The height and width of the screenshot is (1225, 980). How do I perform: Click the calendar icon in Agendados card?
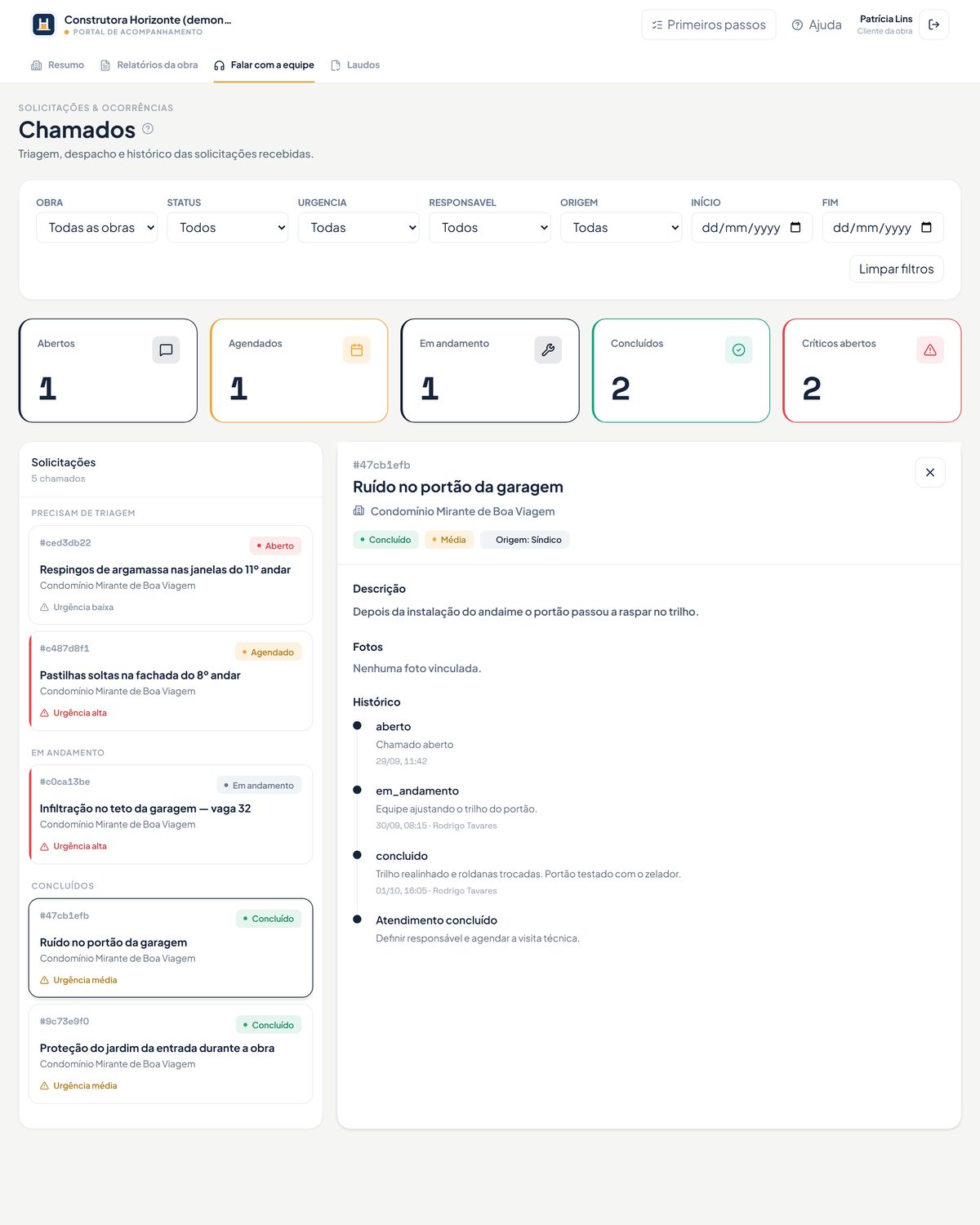click(x=357, y=350)
